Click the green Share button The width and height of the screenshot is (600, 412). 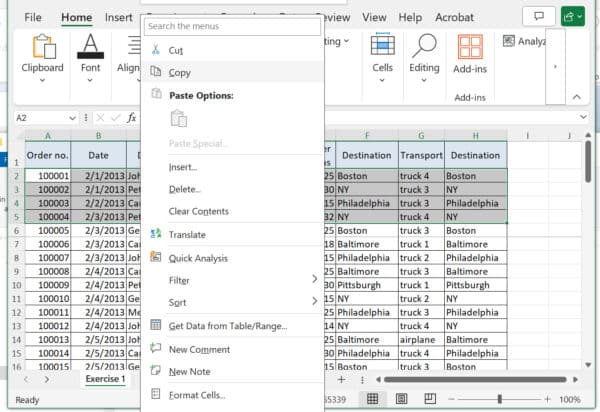click(573, 16)
